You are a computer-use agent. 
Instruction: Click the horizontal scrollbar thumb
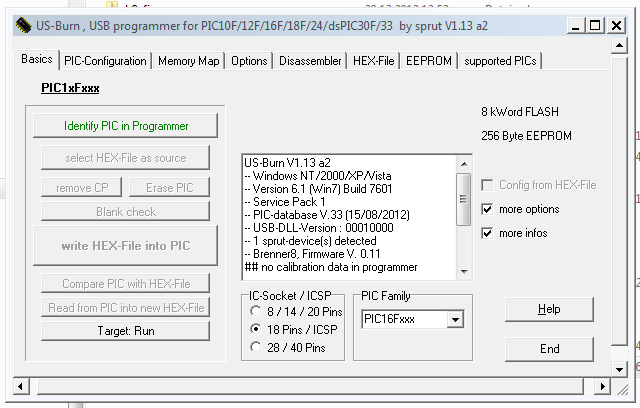pyautogui.click(x=310, y=386)
